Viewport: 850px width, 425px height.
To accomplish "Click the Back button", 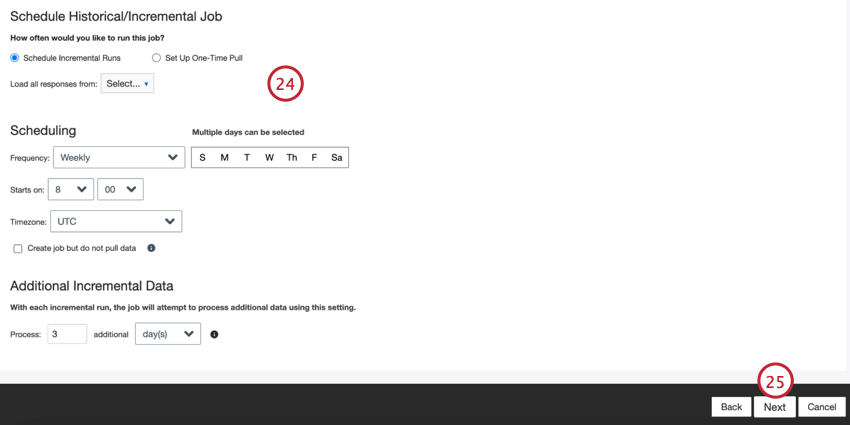I will point(731,407).
